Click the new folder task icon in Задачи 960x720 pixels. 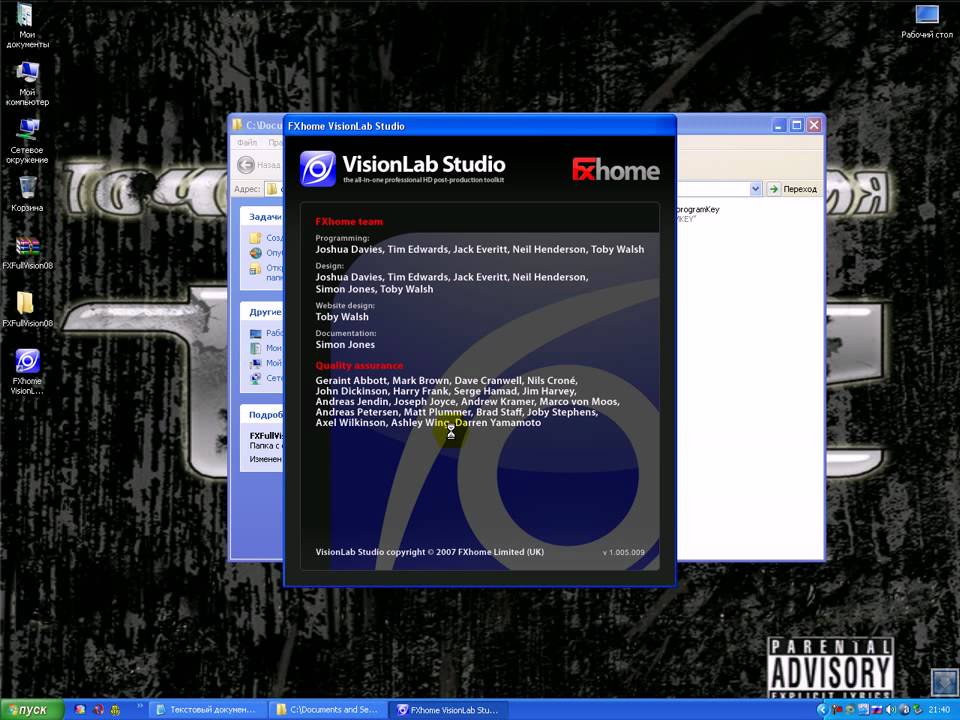coord(255,238)
